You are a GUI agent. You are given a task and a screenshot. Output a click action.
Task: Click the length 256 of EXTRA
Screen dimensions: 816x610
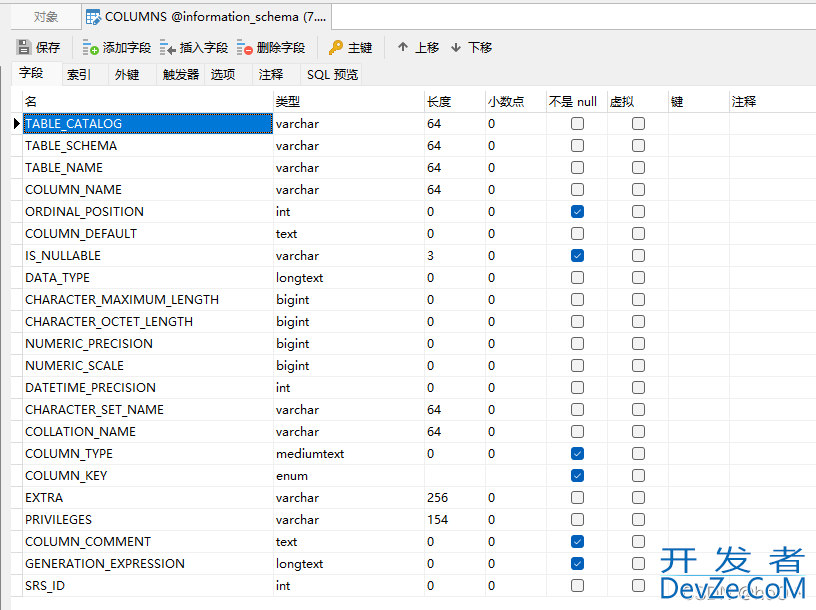[437, 498]
